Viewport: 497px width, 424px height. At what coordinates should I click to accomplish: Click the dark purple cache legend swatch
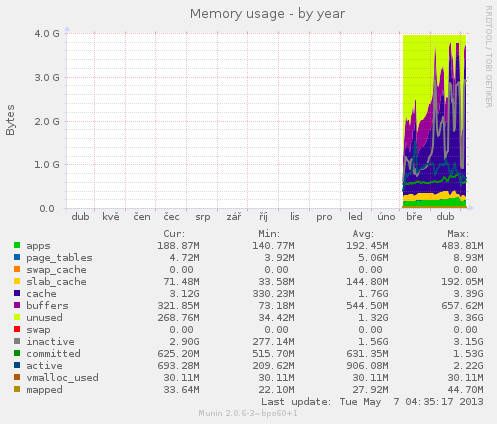(x=17, y=293)
